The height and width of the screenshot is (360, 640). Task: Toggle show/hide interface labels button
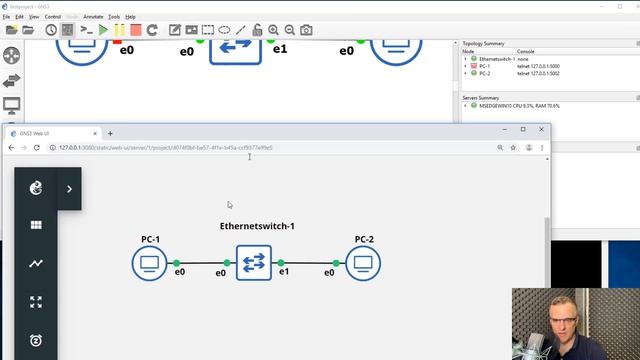coord(67,30)
